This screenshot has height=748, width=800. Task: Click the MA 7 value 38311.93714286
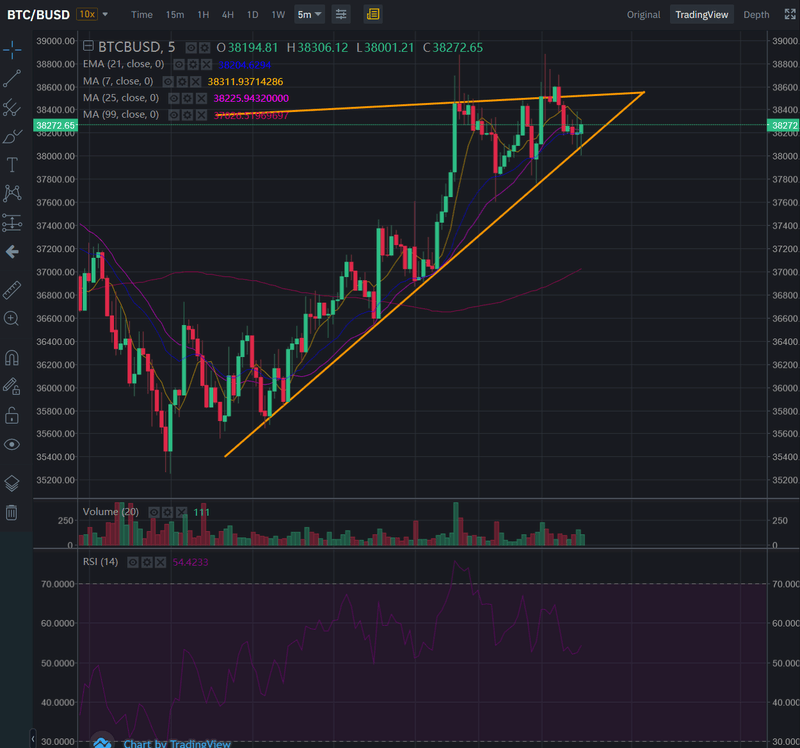[245, 82]
